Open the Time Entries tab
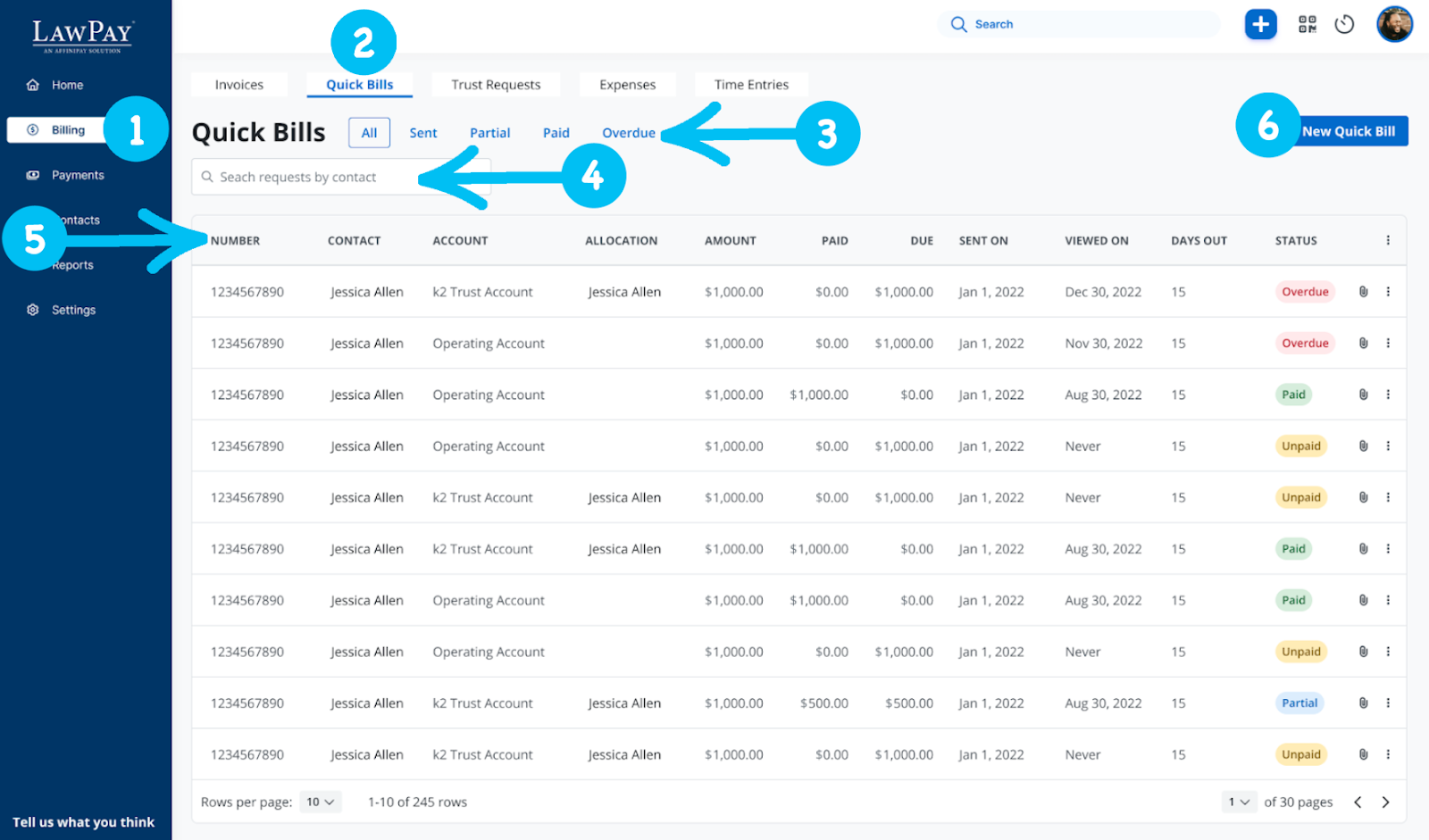This screenshot has height=840, width=1429. click(751, 85)
